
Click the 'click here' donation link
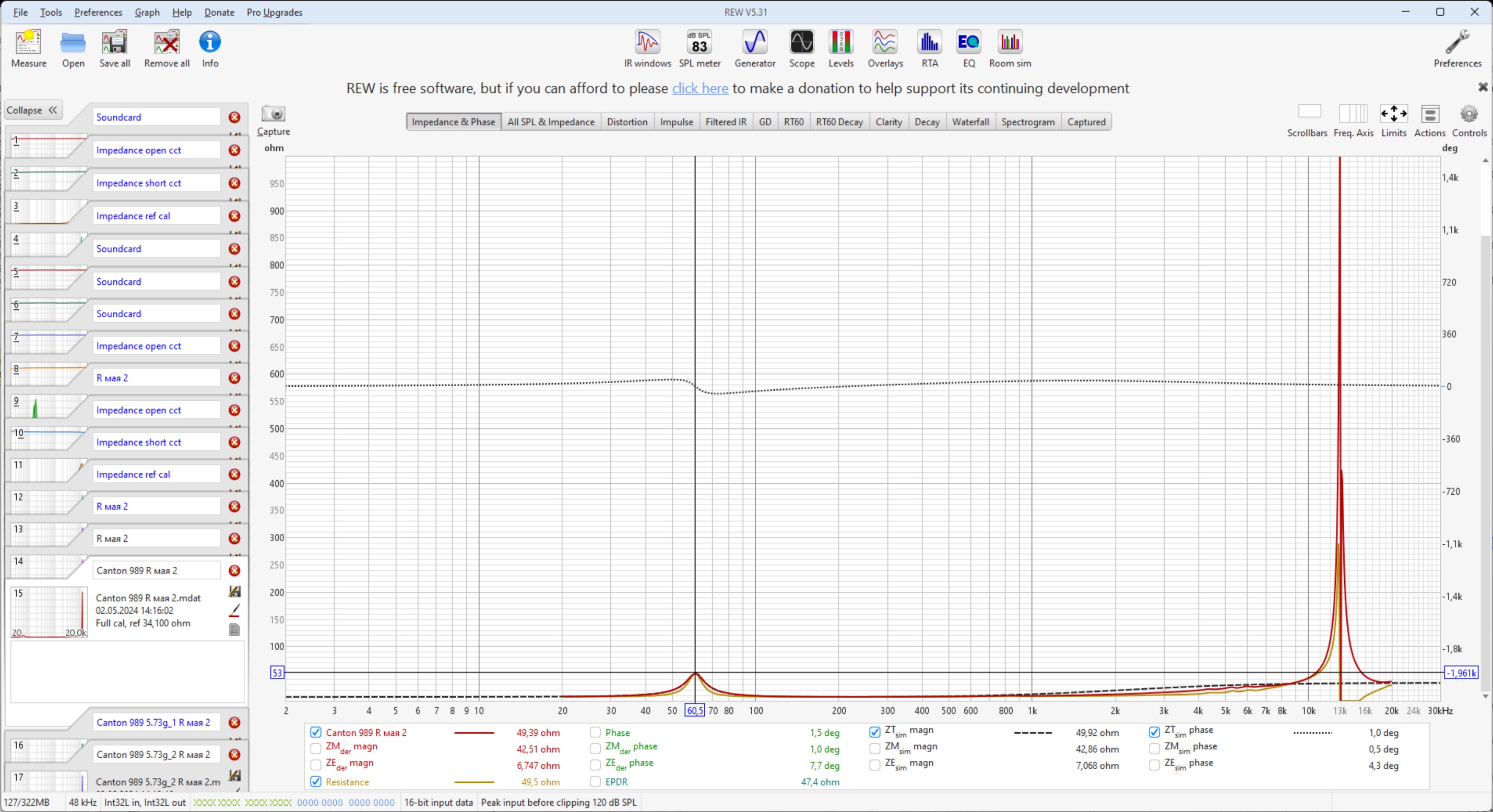point(700,88)
